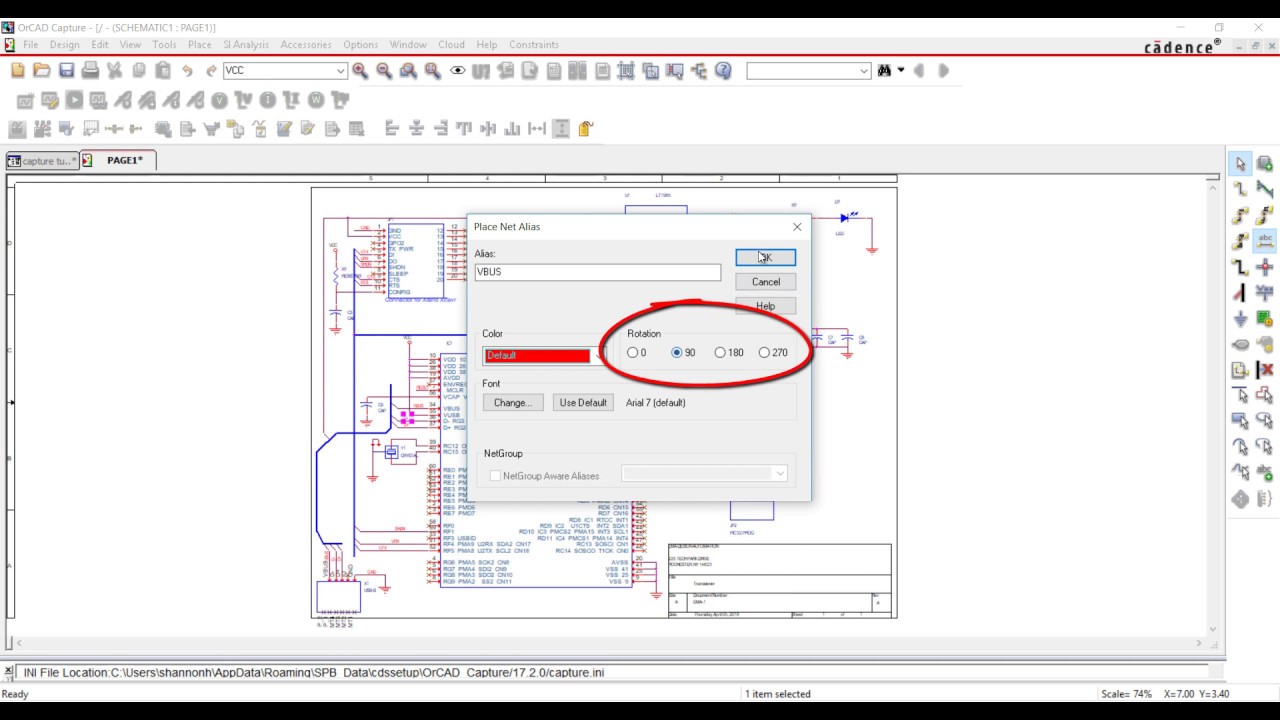Redo with the toolbar arrow
This screenshot has height=720, width=1280.
[x=211, y=71]
